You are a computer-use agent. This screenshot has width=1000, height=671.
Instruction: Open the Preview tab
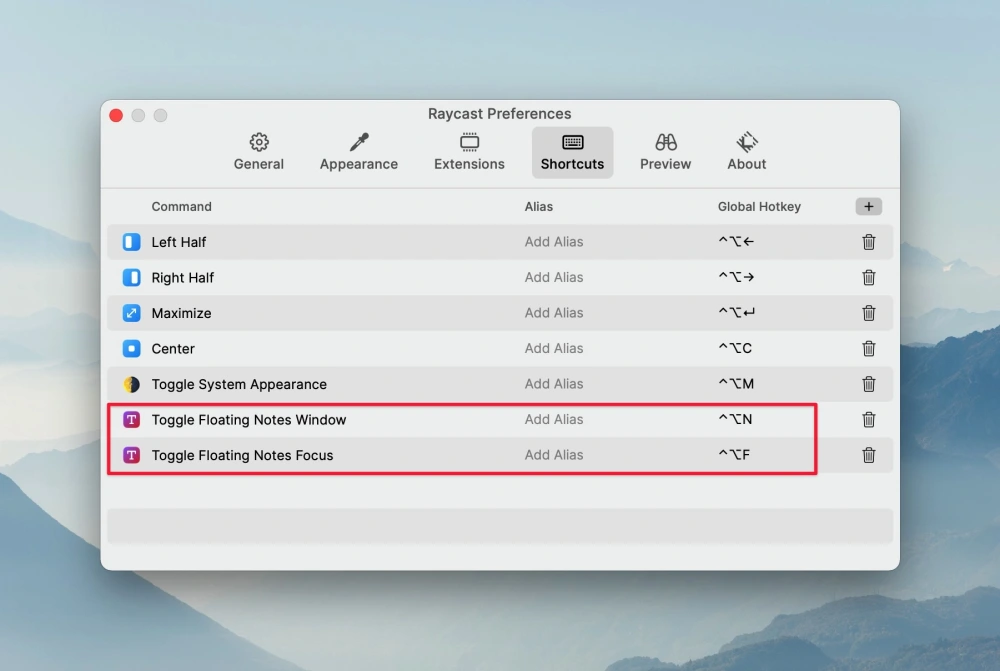click(x=665, y=152)
